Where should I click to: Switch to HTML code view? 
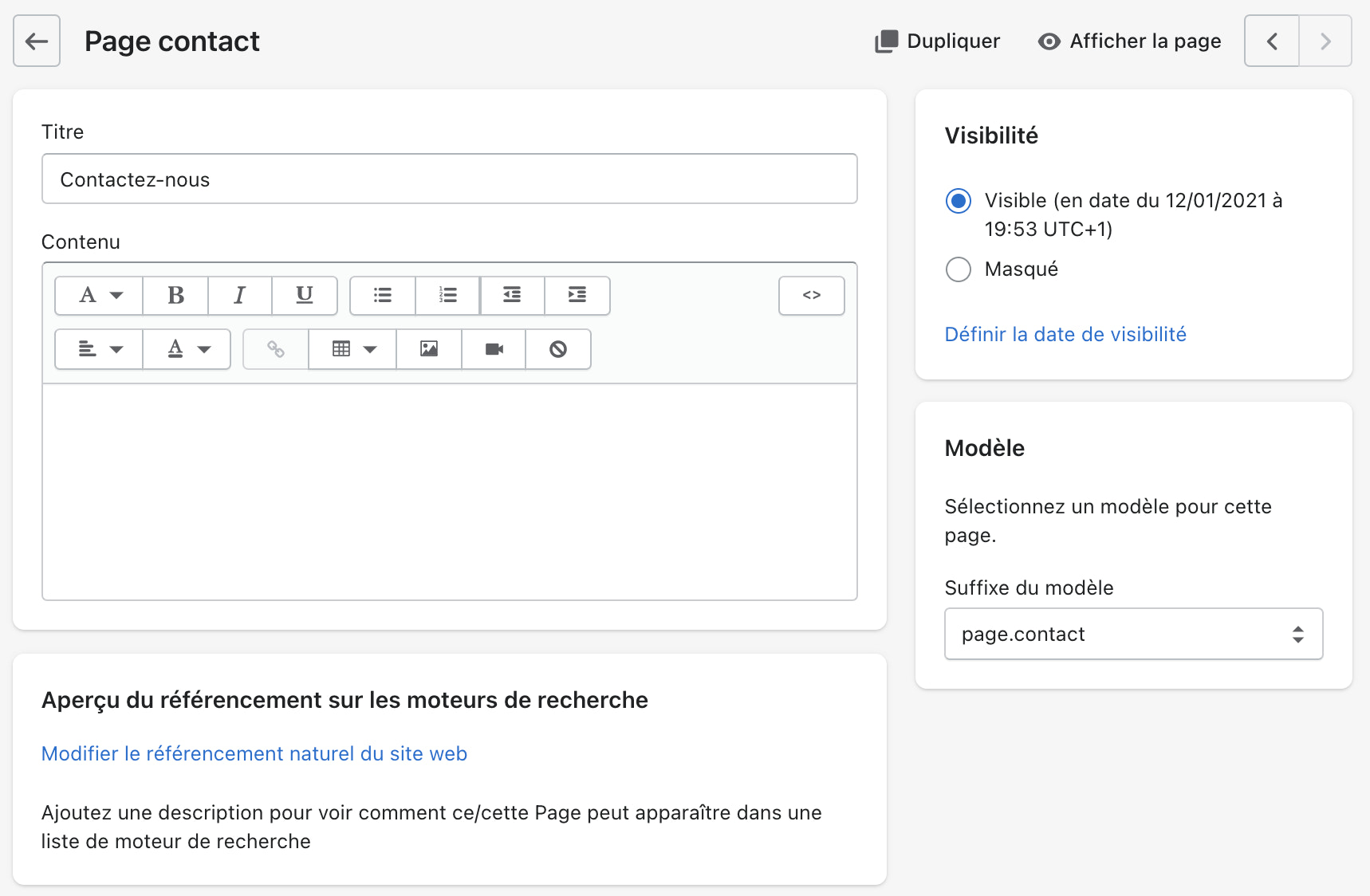[811, 296]
